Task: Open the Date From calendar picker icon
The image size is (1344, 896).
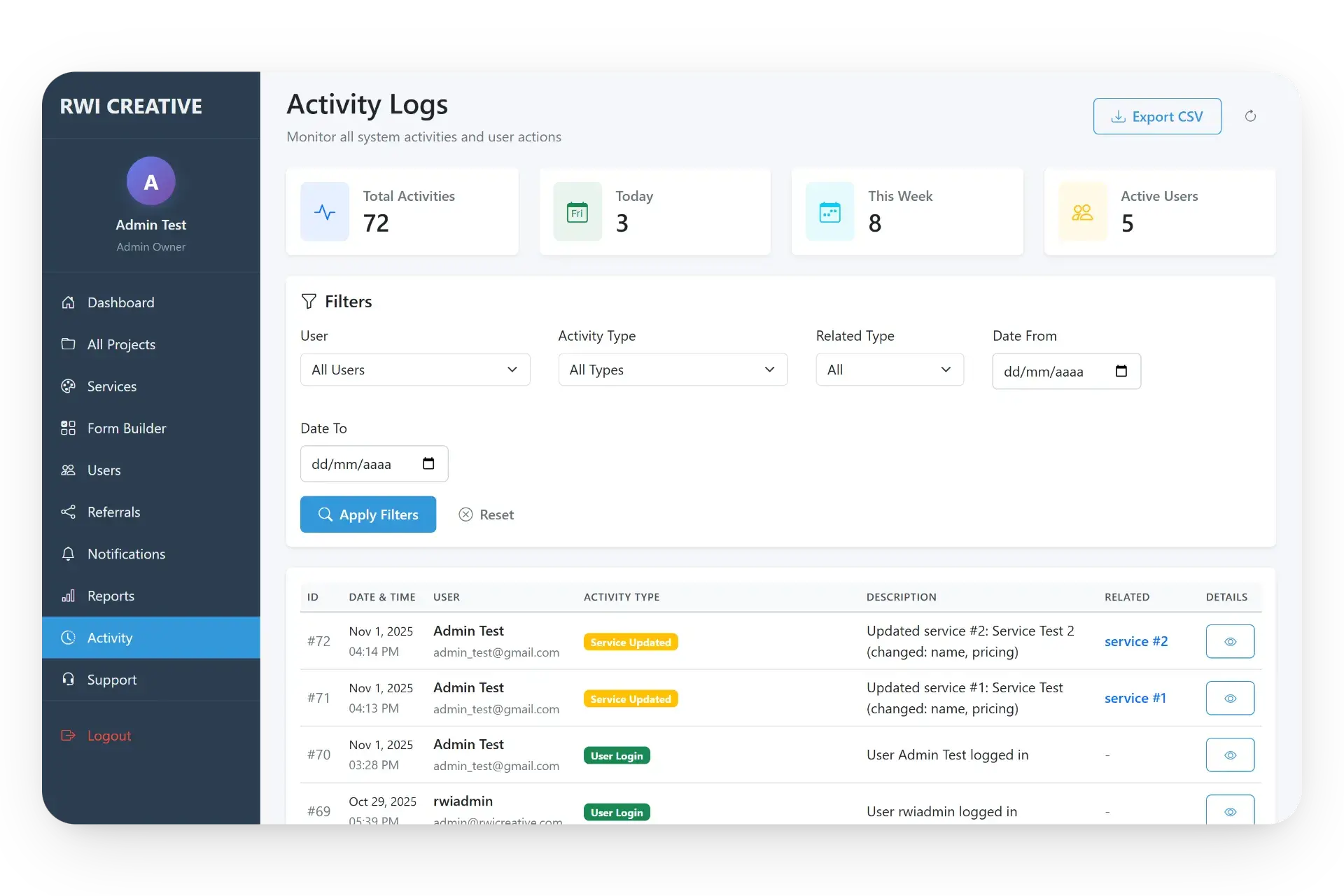Action: [x=1121, y=371]
